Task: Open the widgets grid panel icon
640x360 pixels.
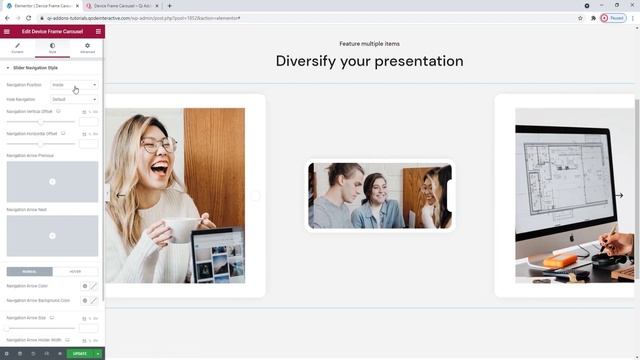Action: pyautogui.click(x=98, y=31)
